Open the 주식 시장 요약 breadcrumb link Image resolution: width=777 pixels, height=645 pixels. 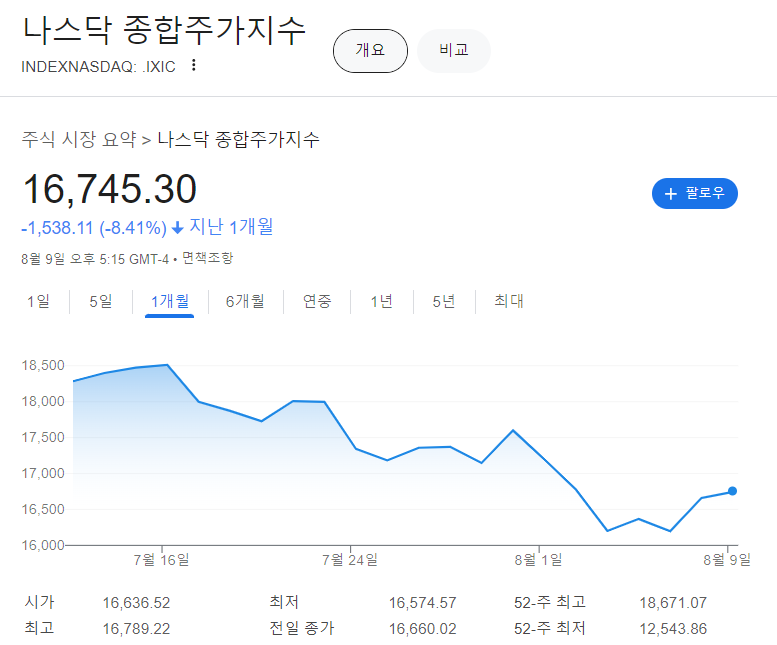pyautogui.click(x=79, y=139)
